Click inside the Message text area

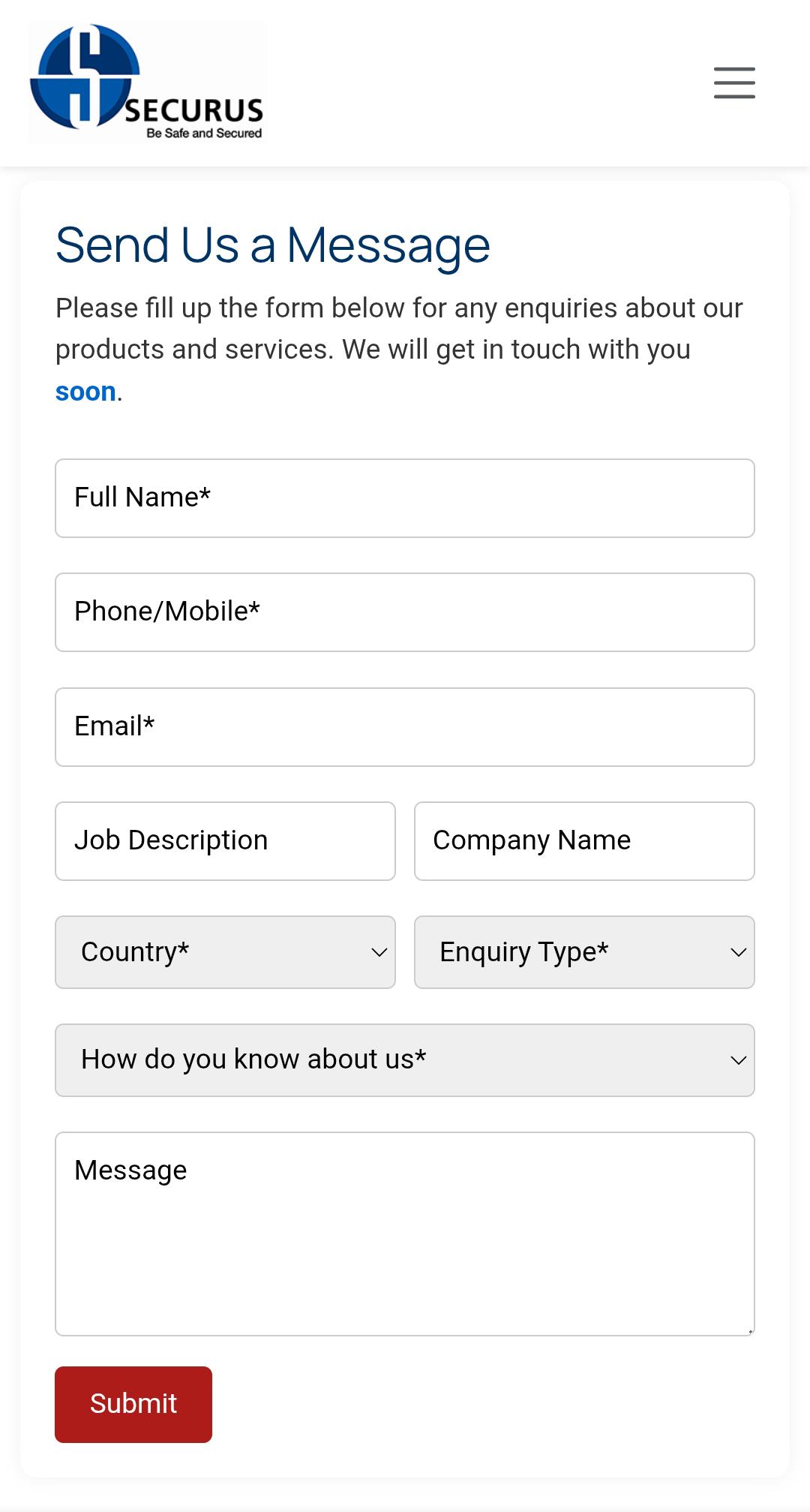(404, 1231)
